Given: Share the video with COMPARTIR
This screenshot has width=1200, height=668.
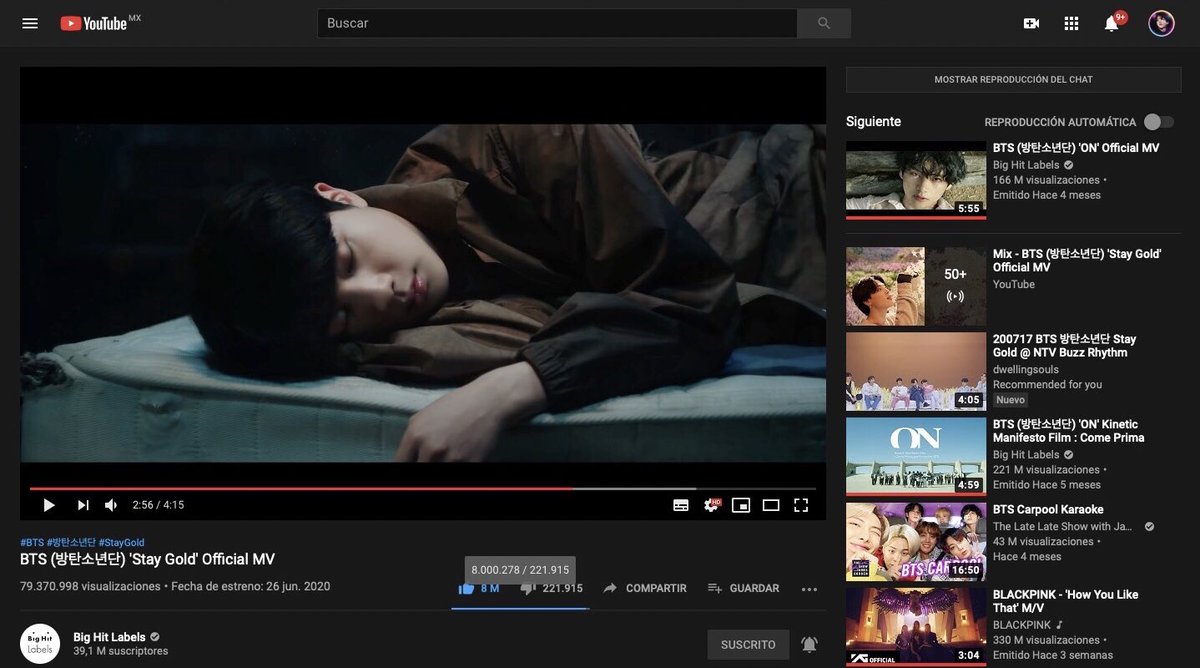Looking at the screenshot, I should pyautogui.click(x=645, y=588).
